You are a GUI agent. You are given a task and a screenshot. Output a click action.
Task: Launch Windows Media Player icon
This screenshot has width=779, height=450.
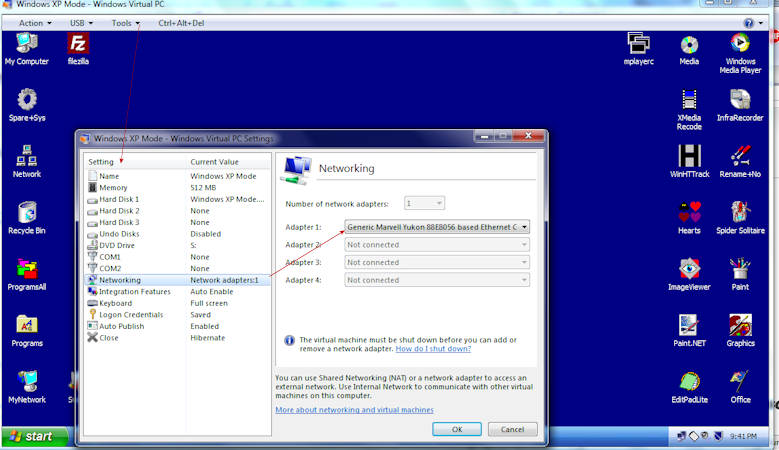(x=740, y=53)
